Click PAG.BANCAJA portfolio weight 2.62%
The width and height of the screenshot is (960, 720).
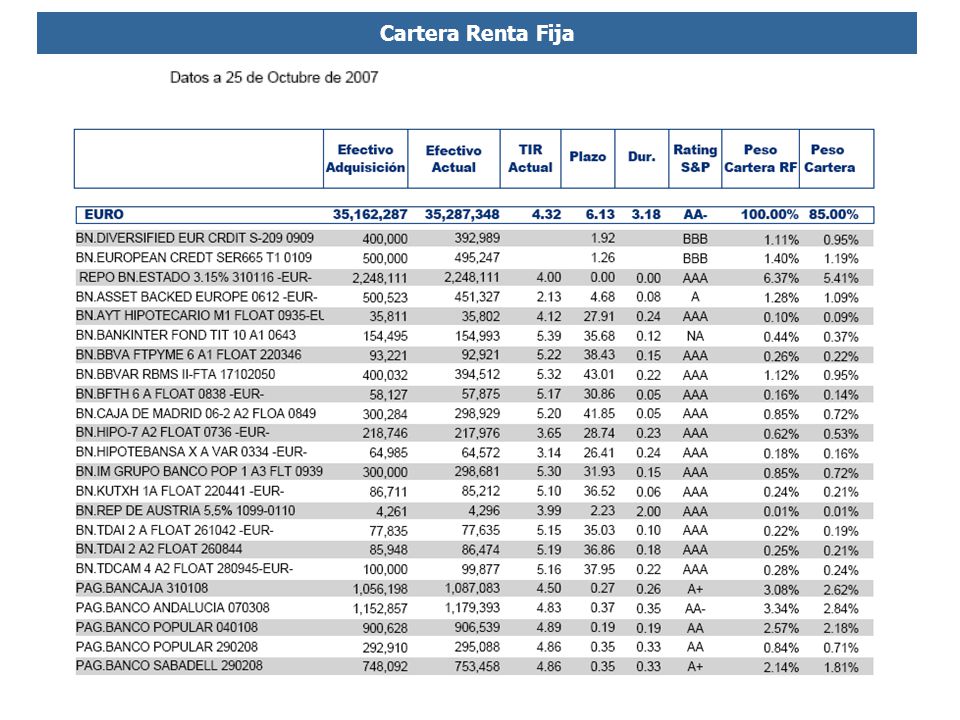tap(841, 590)
